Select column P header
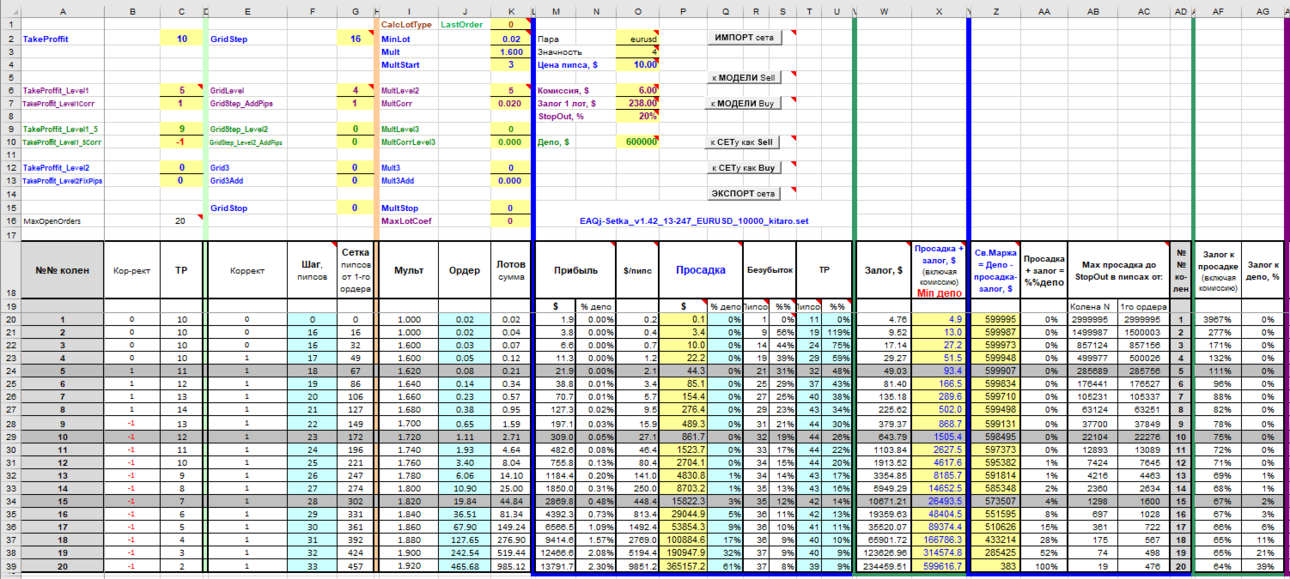The height and width of the screenshot is (579, 1290). pos(683,11)
